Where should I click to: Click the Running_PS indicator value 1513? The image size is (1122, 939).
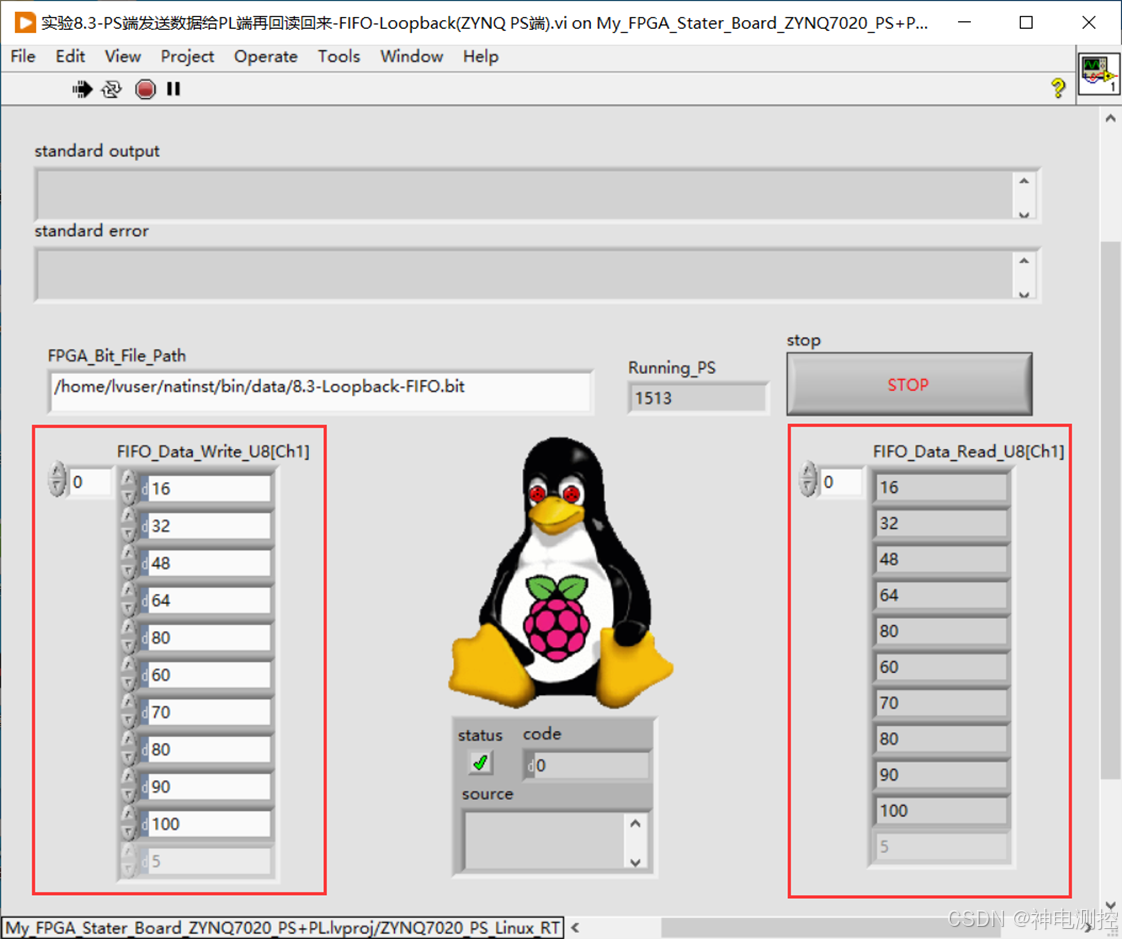point(697,398)
